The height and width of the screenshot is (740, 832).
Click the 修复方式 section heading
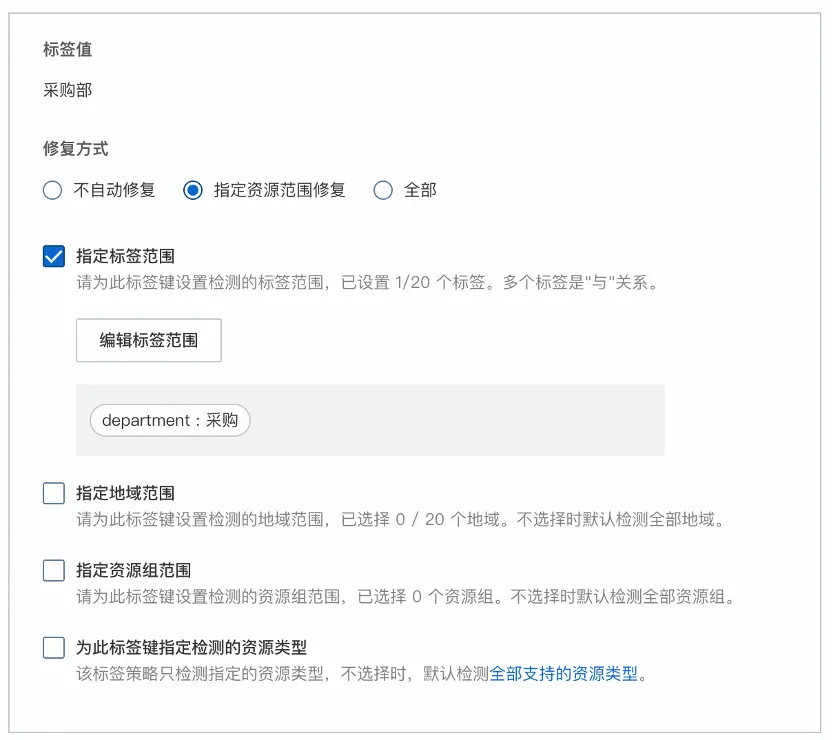76,149
